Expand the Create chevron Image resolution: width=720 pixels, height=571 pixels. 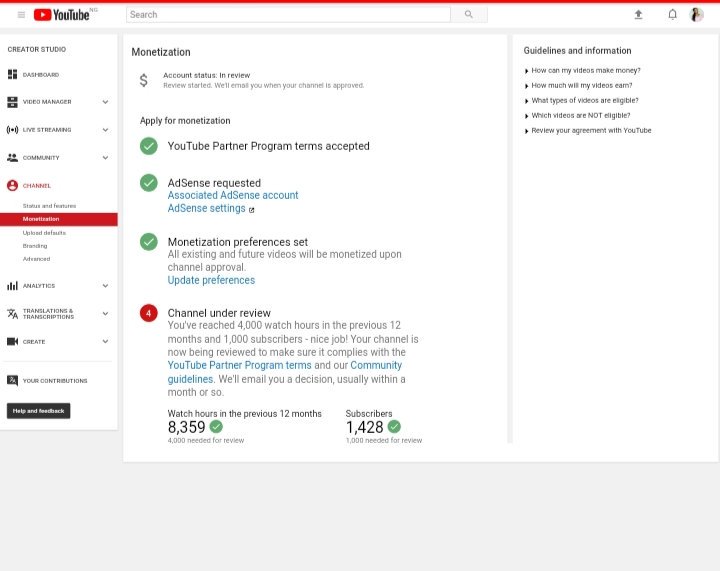click(105, 341)
